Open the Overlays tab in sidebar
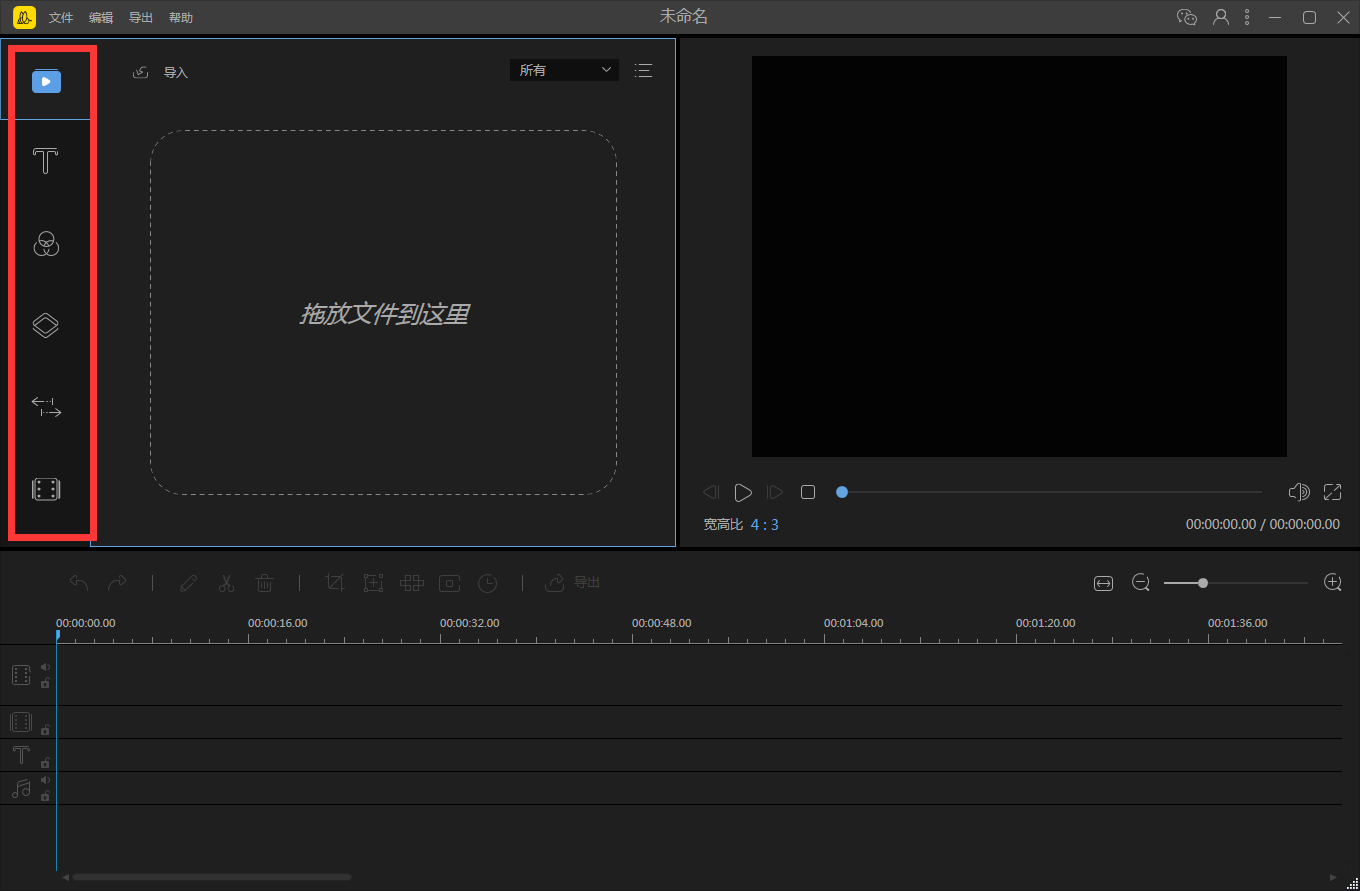Image resolution: width=1360 pixels, height=891 pixels. [46, 325]
